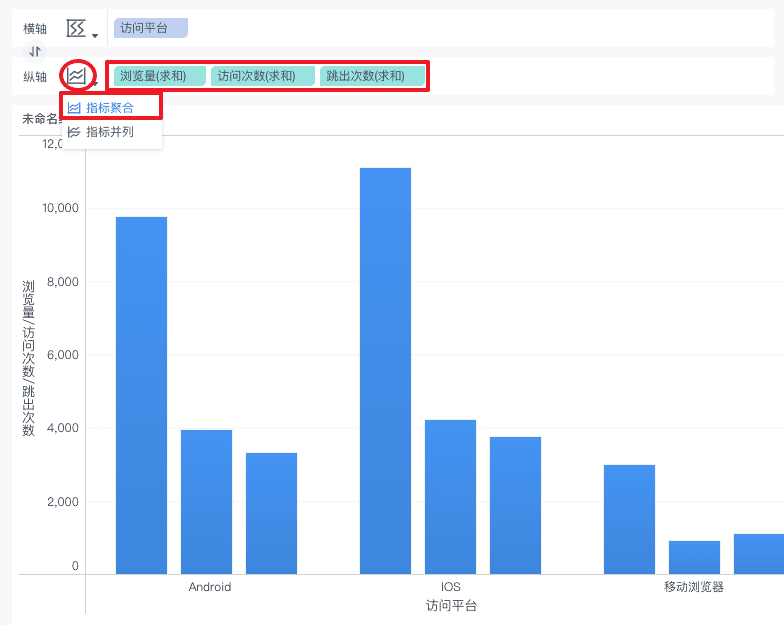
Task: Click the 指标并列 menu item icon
Action: pos(74,132)
